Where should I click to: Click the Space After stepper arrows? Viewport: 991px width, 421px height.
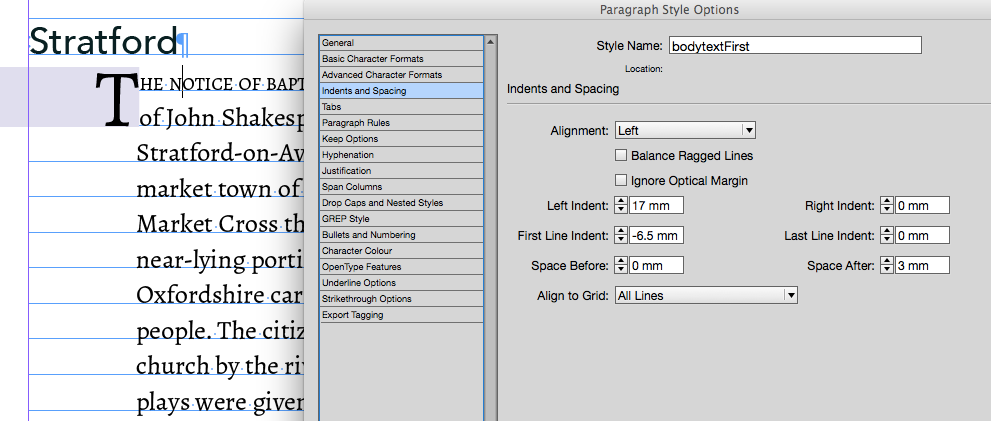887,265
